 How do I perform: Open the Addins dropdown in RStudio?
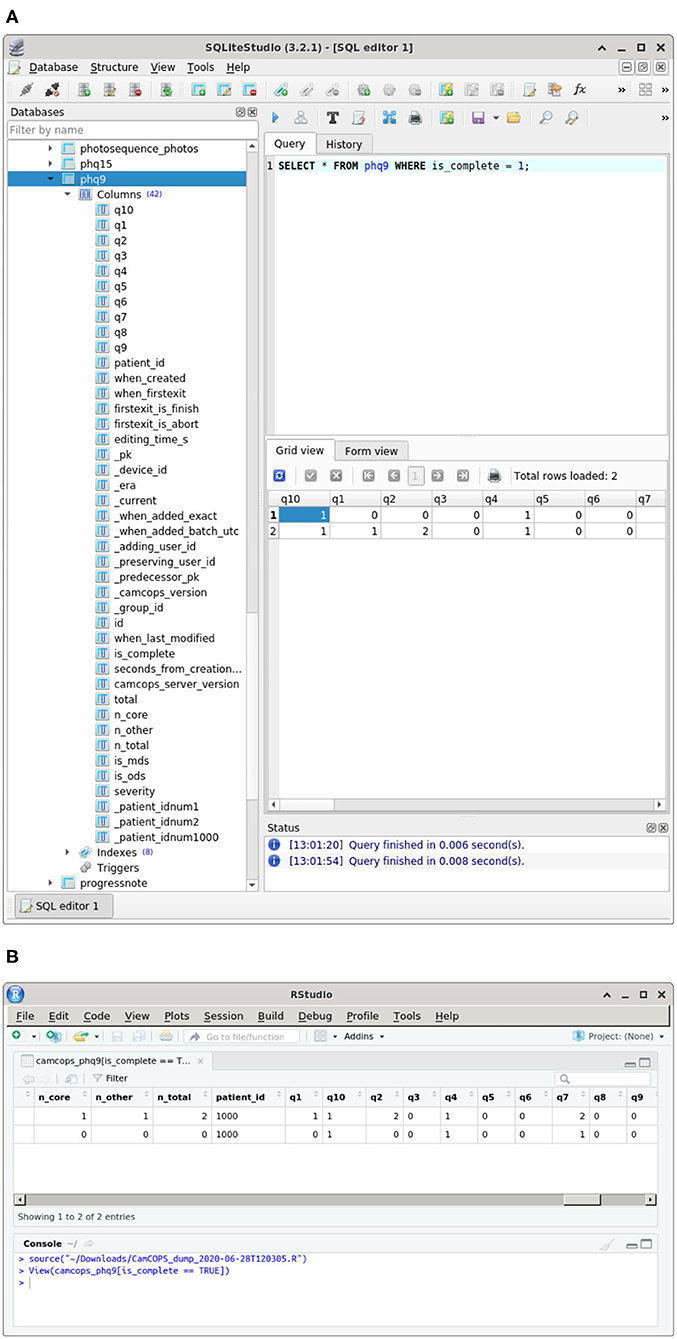[362, 1037]
